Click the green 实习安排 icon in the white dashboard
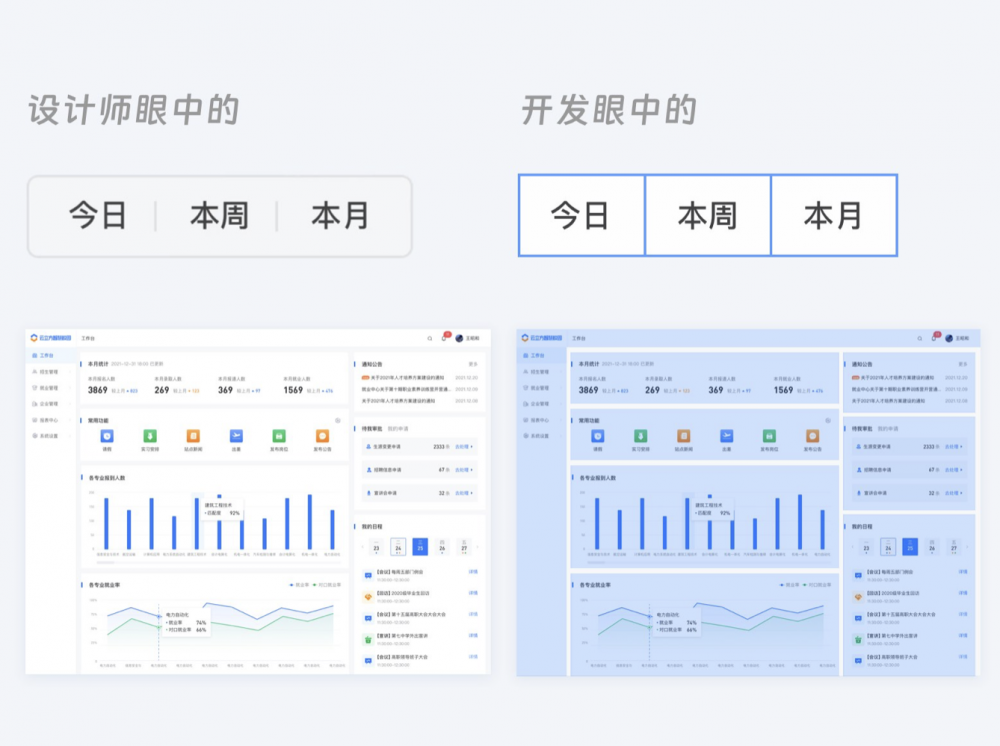Screen dimensions: 1000x746 tap(150, 436)
